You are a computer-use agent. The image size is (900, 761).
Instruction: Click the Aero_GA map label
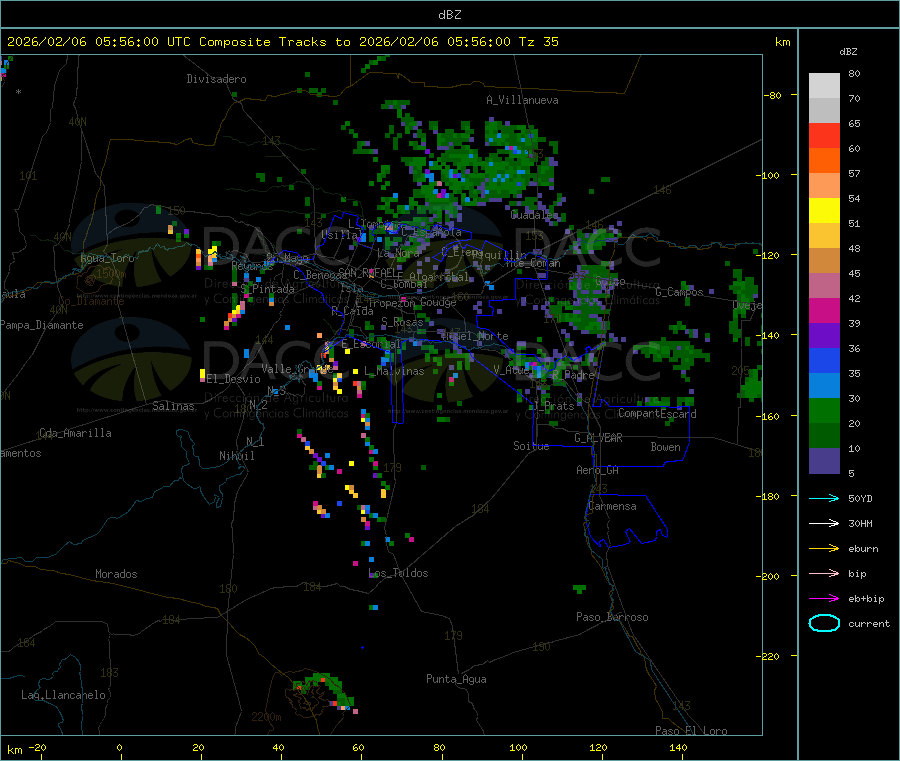click(598, 470)
